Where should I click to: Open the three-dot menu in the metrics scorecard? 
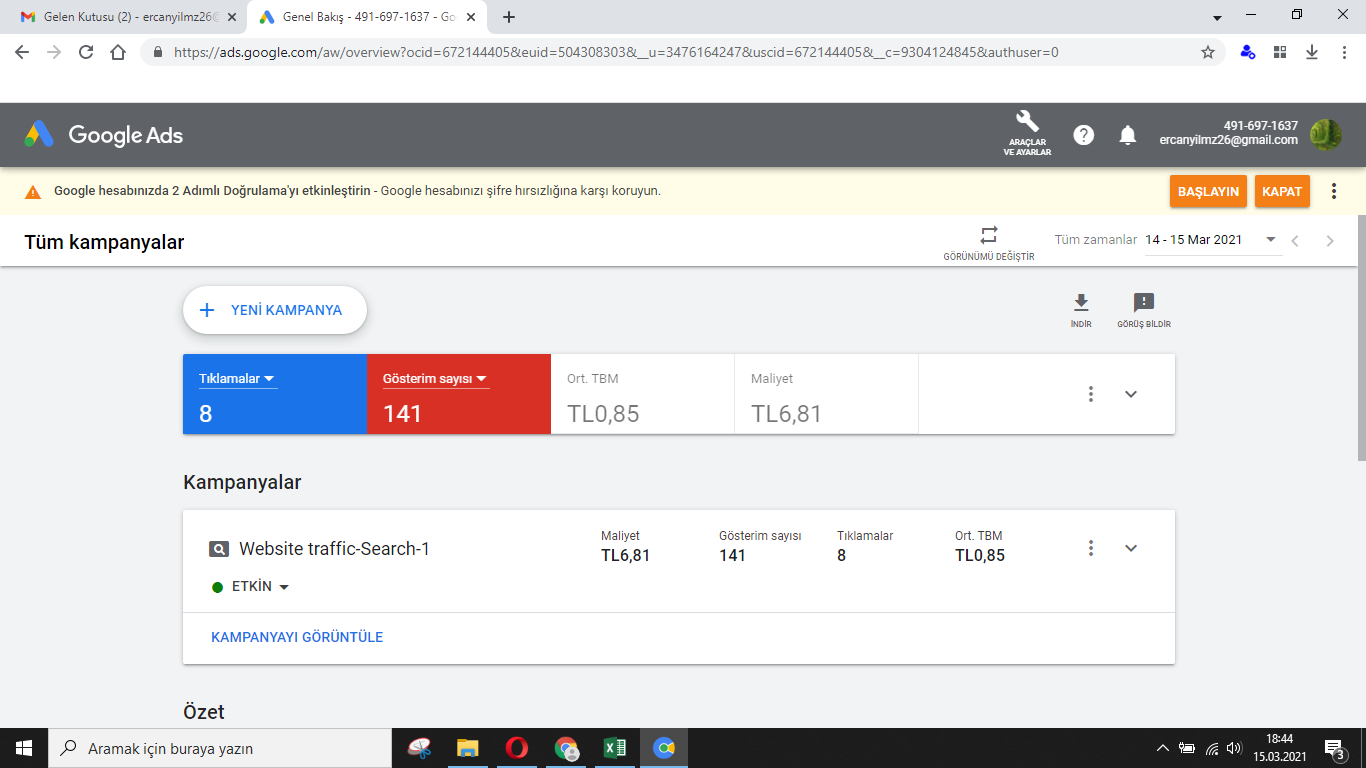(x=1091, y=394)
